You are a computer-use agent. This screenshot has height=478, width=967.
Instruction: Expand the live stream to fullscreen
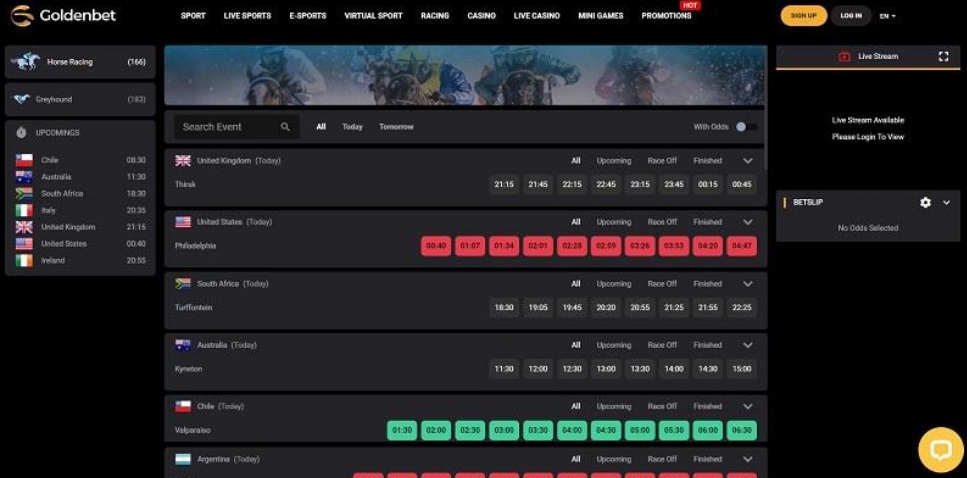tap(943, 57)
